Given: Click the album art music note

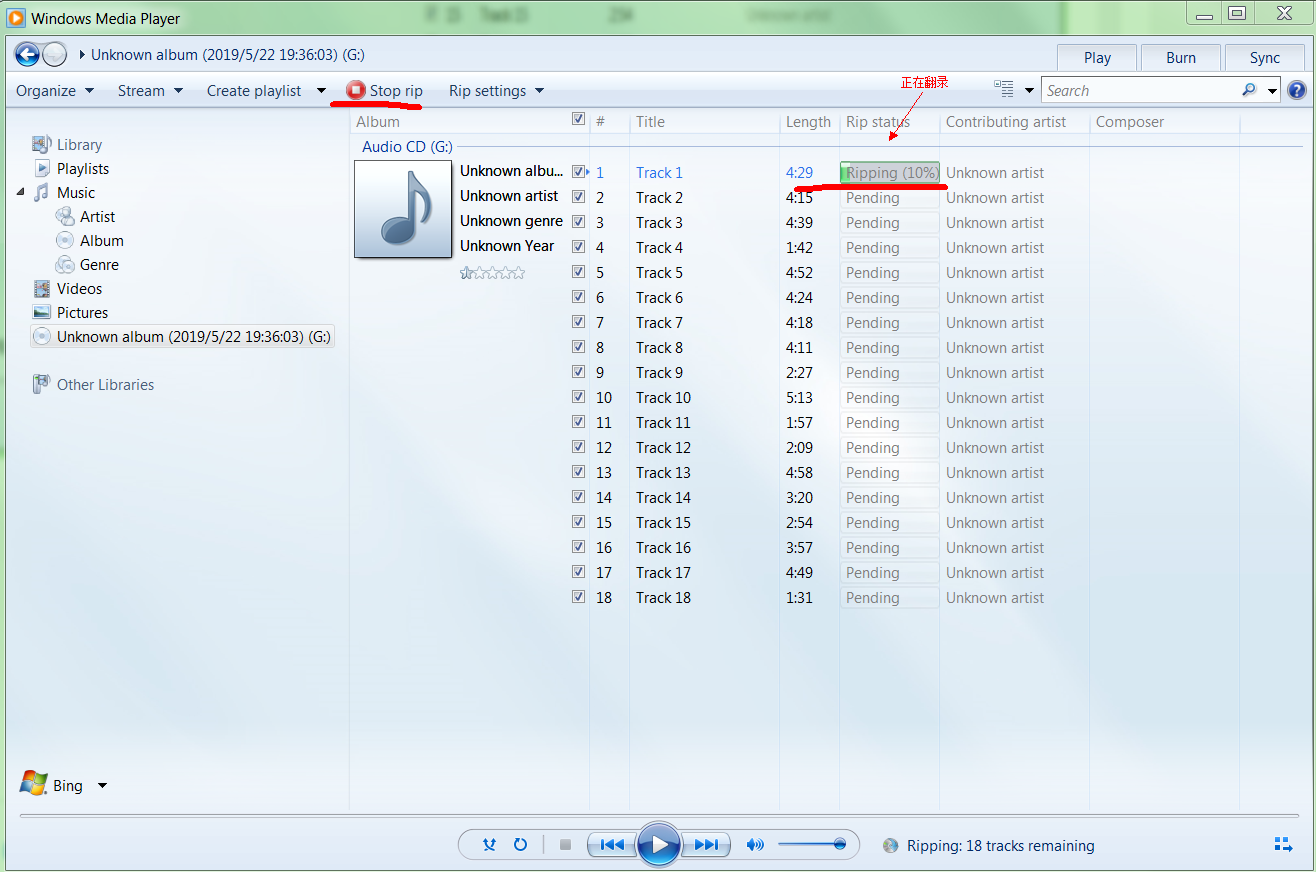Looking at the screenshot, I should [403, 210].
